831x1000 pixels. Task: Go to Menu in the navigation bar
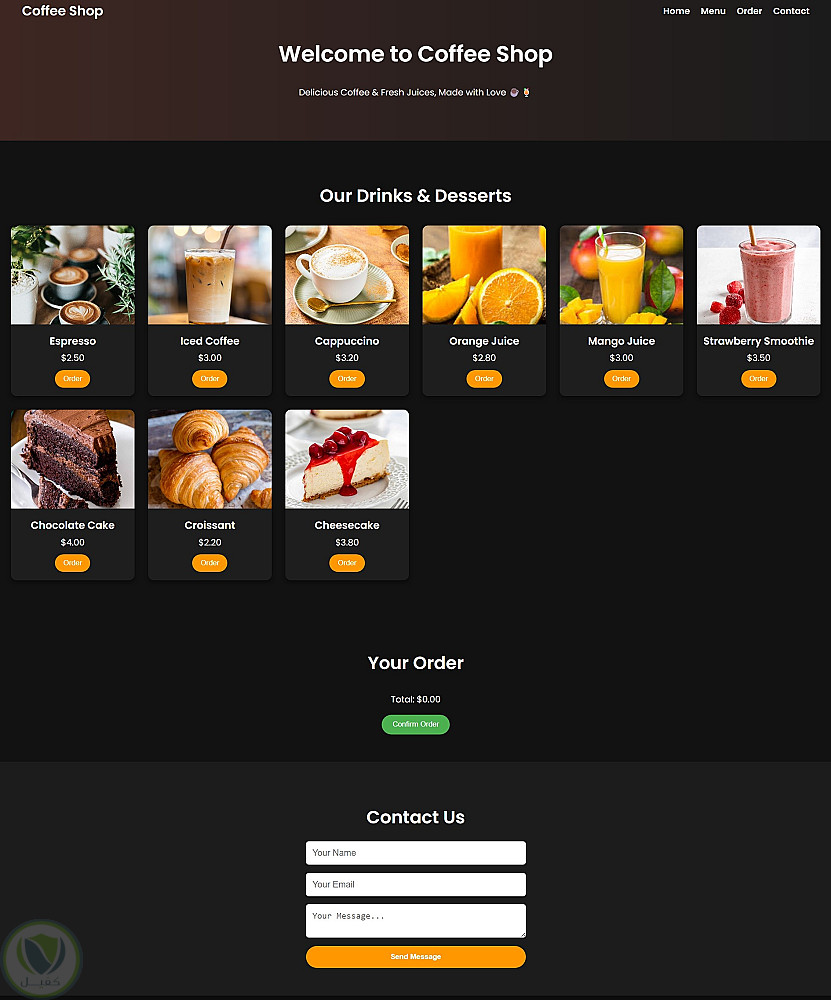pos(713,11)
